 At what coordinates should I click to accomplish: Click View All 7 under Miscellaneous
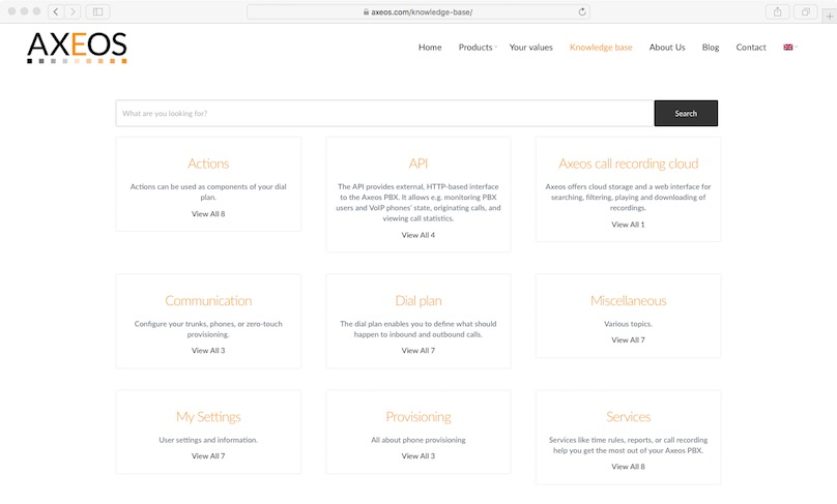click(x=628, y=340)
